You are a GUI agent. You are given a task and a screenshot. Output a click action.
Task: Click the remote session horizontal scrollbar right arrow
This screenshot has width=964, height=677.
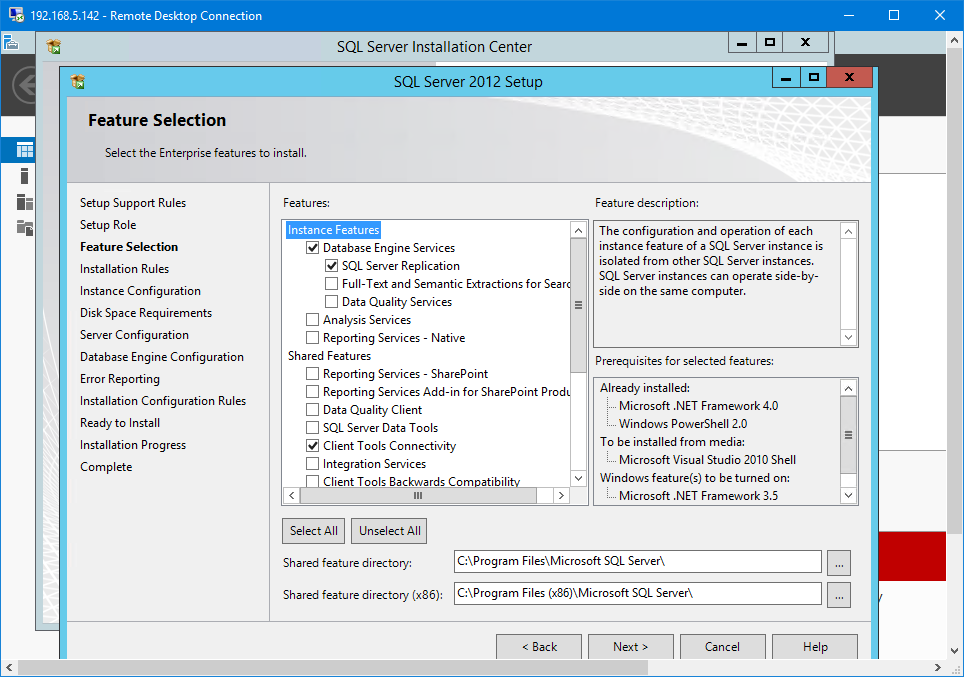(x=937, y=667)
